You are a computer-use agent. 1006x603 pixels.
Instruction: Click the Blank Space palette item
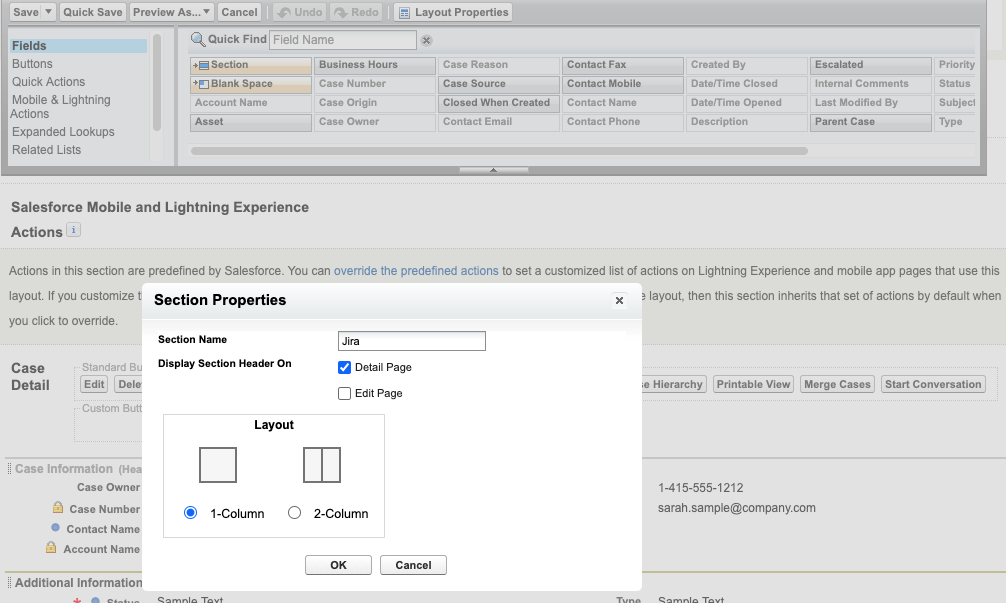(x=251, y=84)
